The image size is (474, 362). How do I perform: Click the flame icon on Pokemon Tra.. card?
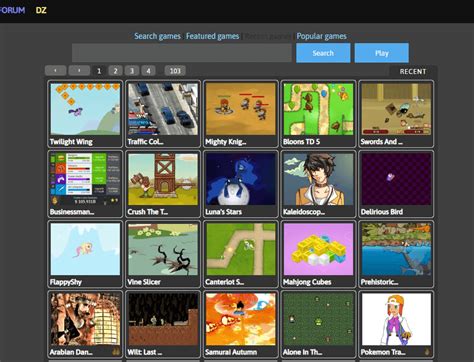pyautogui.click(x=427, y=351)
